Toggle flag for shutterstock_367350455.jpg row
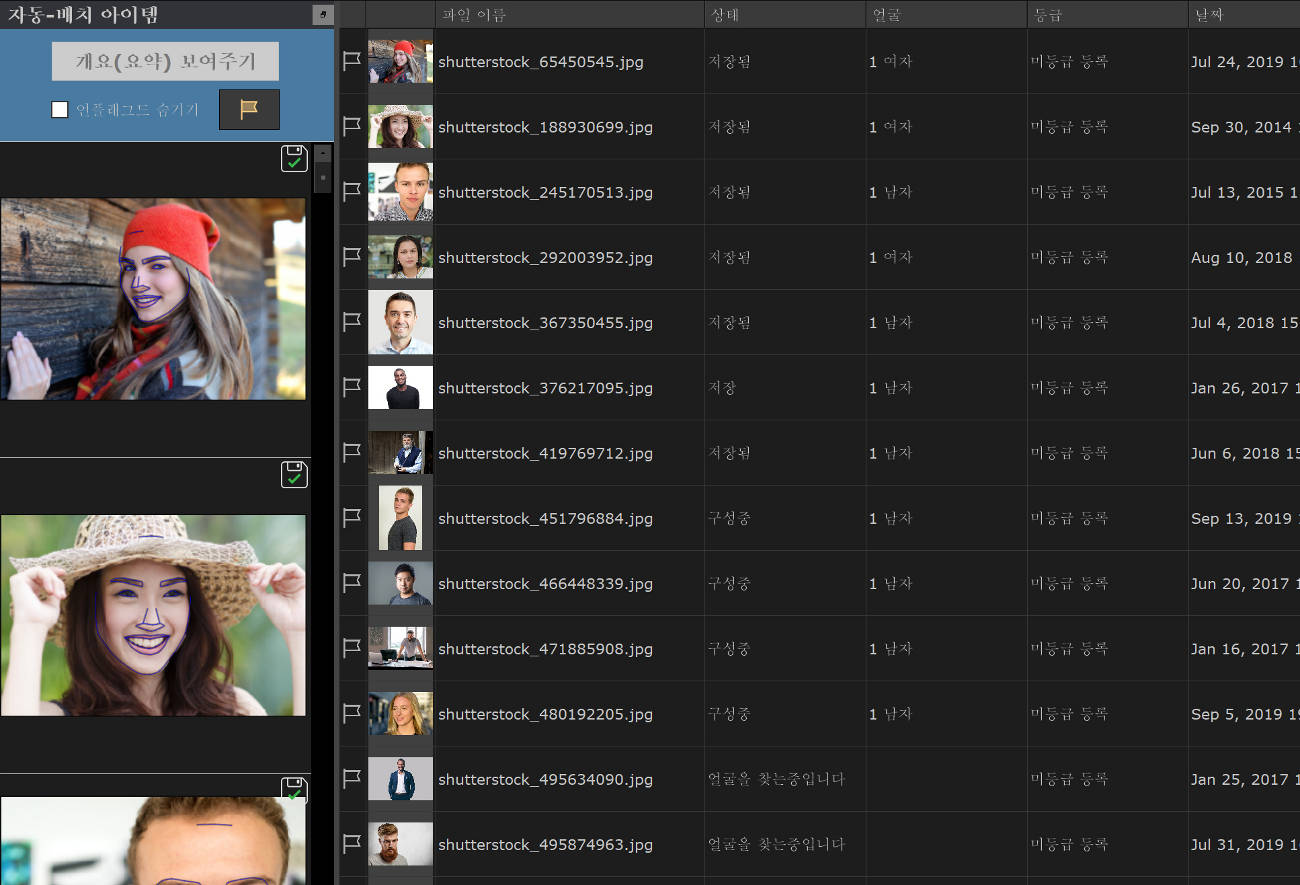Screen dimensions: 1300x885 point(352,322)
